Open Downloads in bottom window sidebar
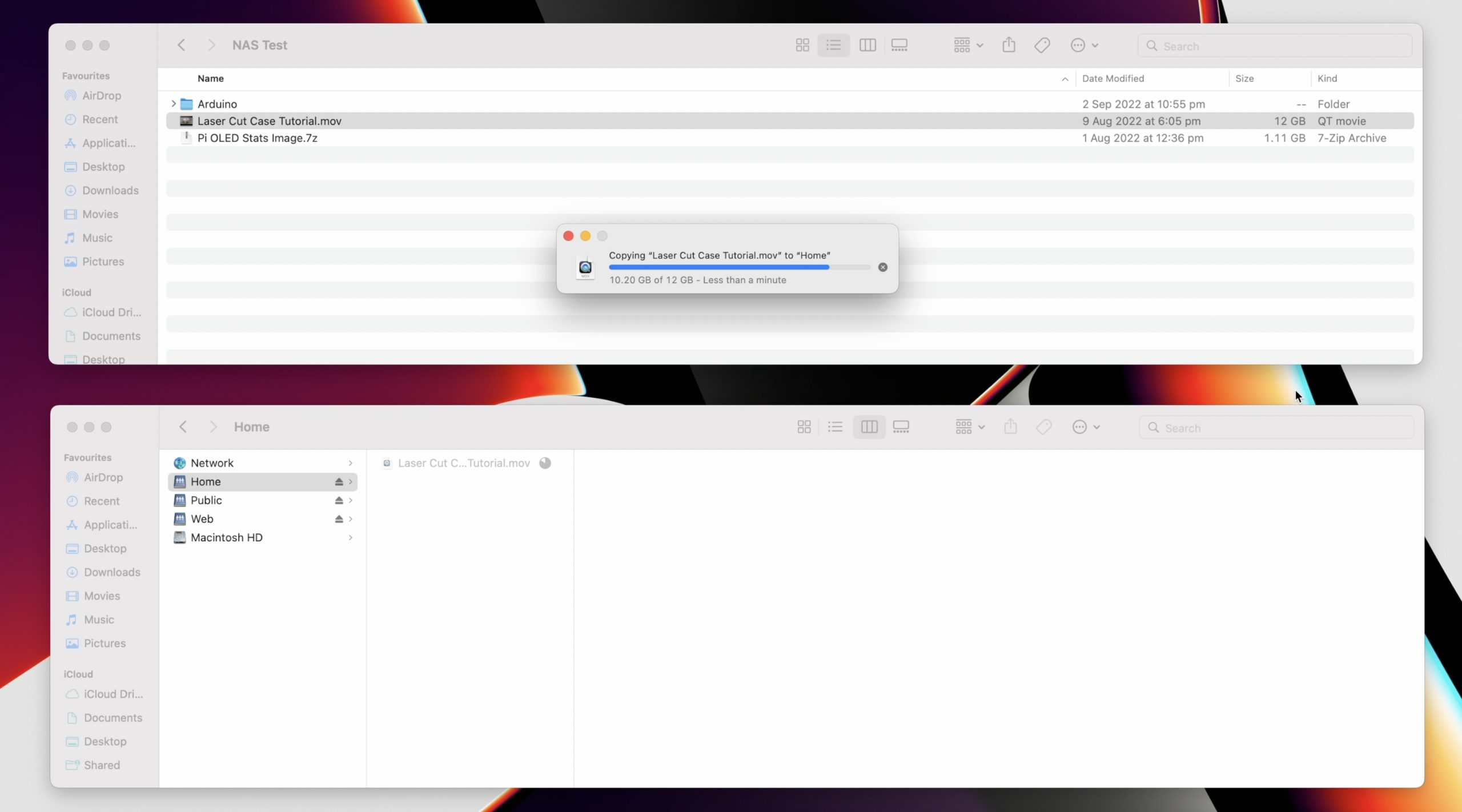This screenshot has height=812, width=1462. pos(112,572)
